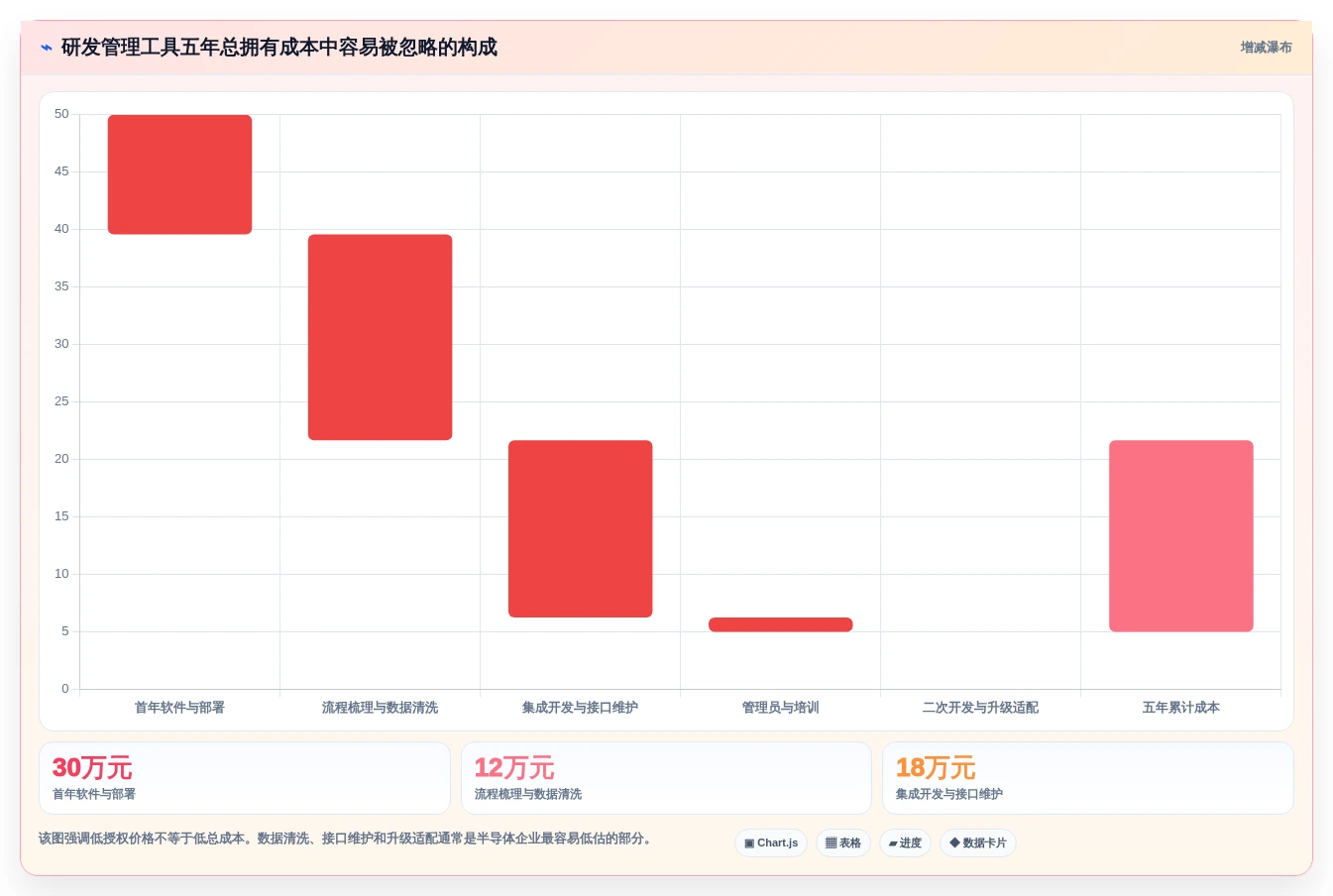
Task: Click x-axis label 首年软件与部署
Action: coord(179,708)
